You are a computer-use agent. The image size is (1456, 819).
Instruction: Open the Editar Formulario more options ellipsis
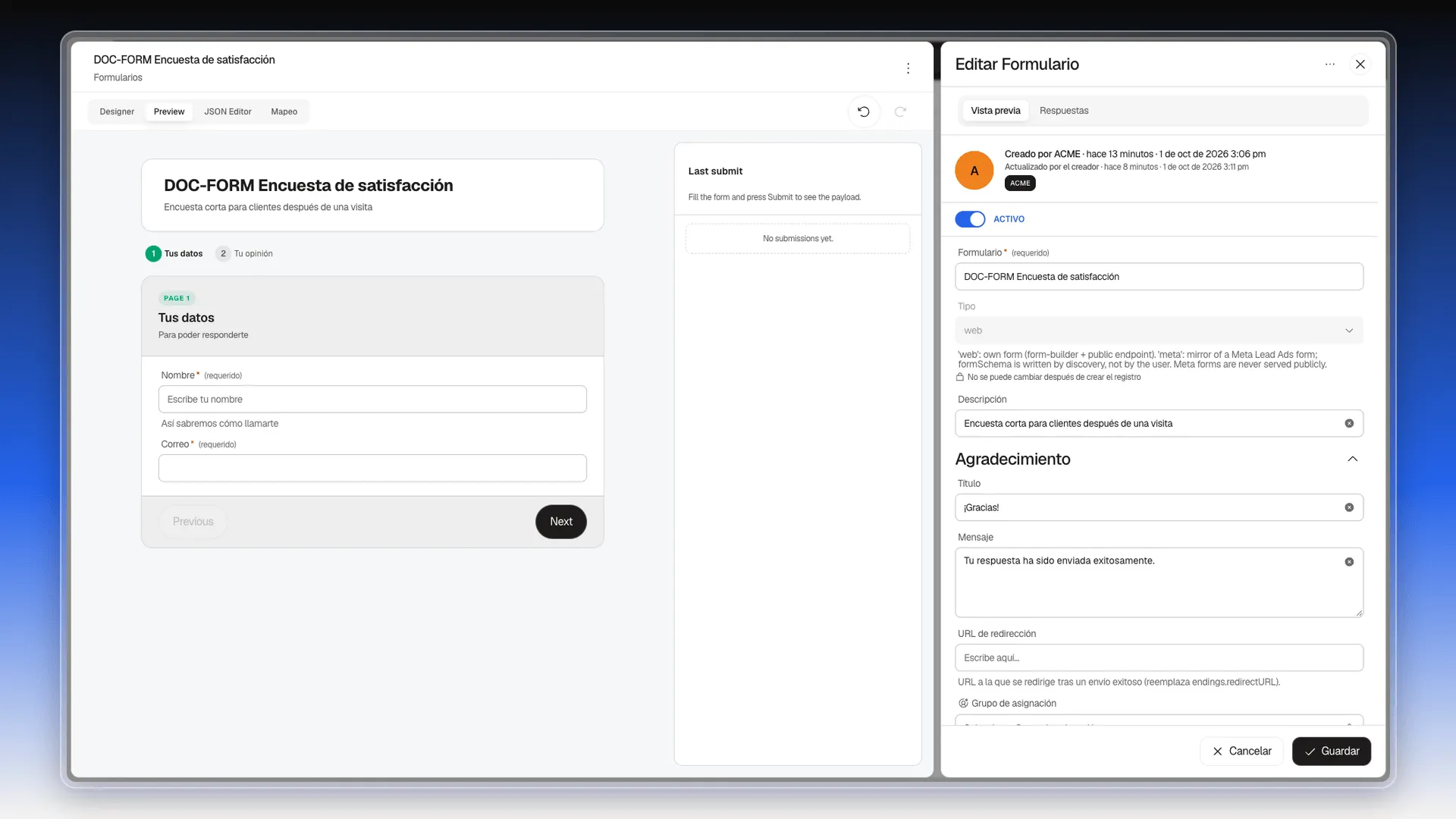(x=1329, y=64)
